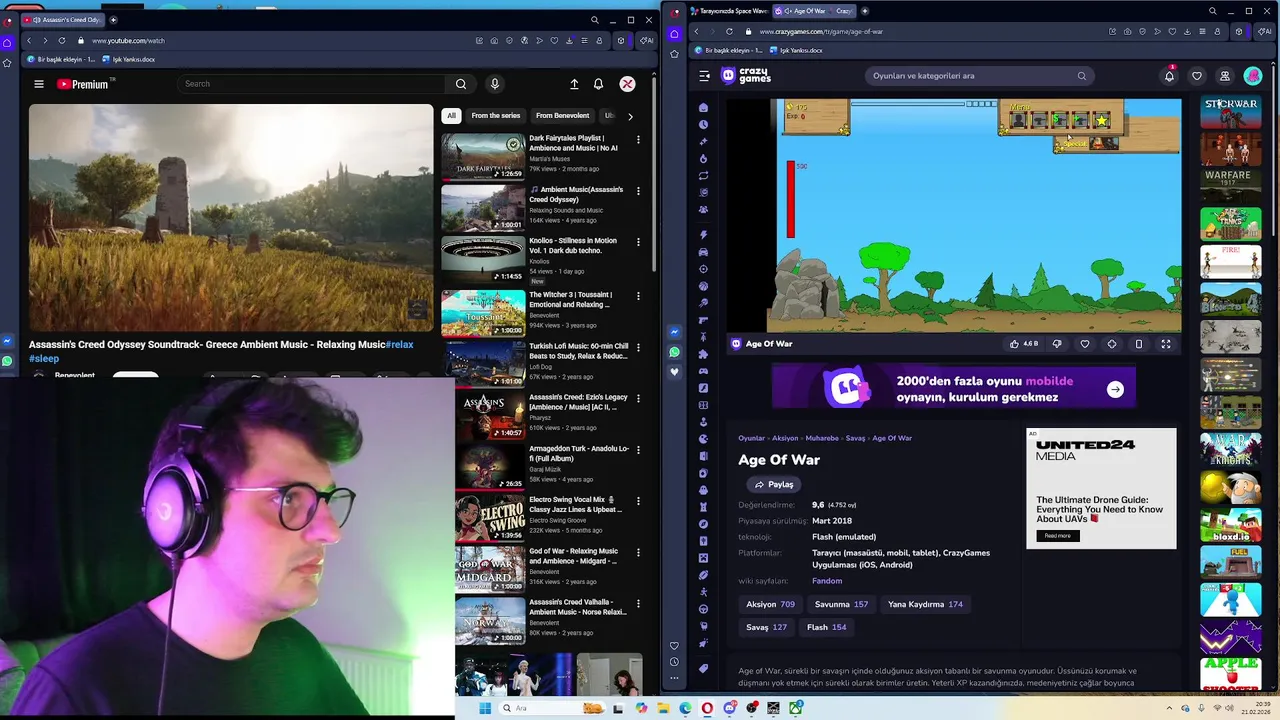Open the YouTube account avatar
The height and width of the screenshot is (720, 1280).
coord(627,84)
